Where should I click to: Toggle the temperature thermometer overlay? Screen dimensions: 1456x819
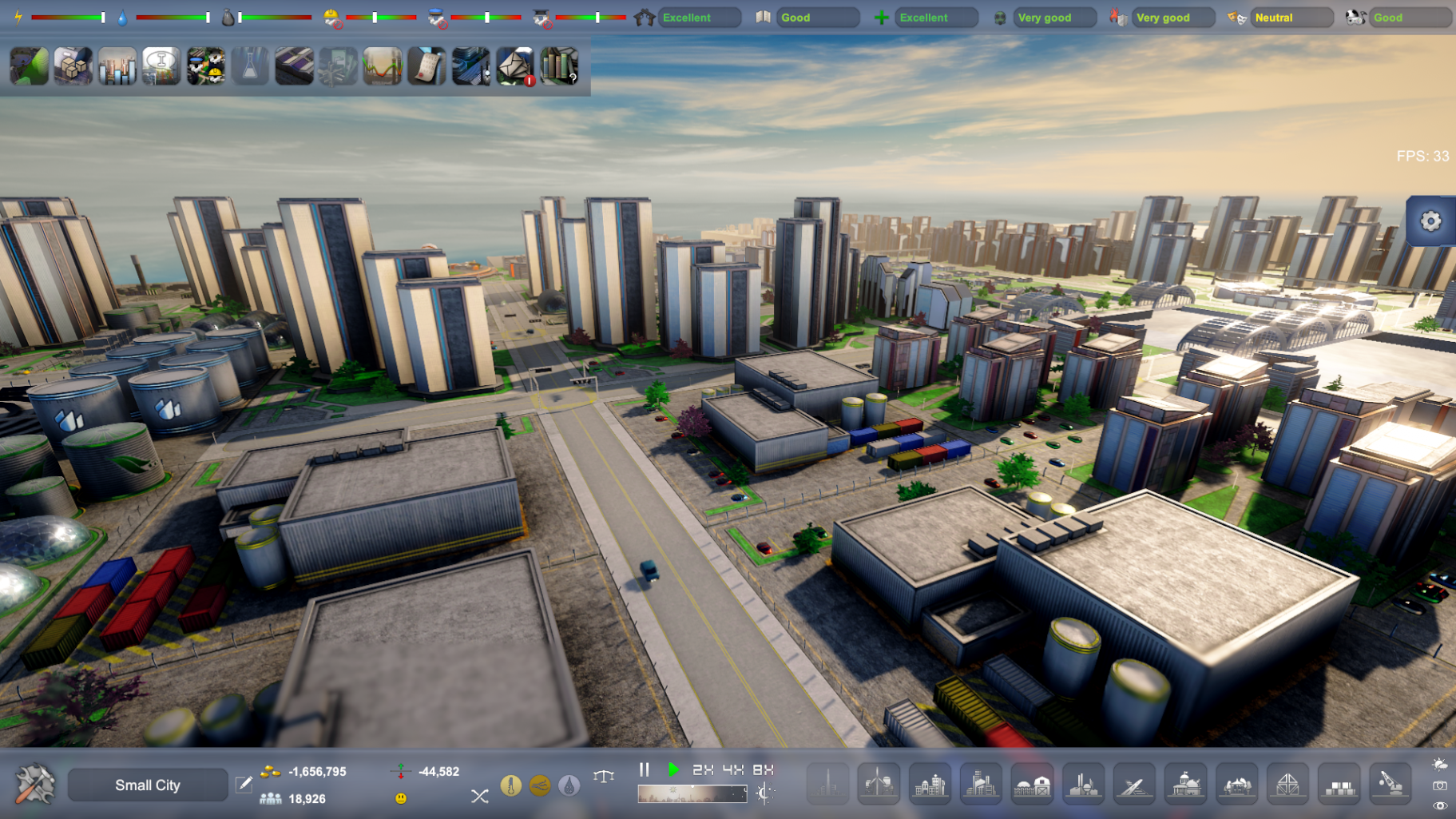tap(511, 785)
